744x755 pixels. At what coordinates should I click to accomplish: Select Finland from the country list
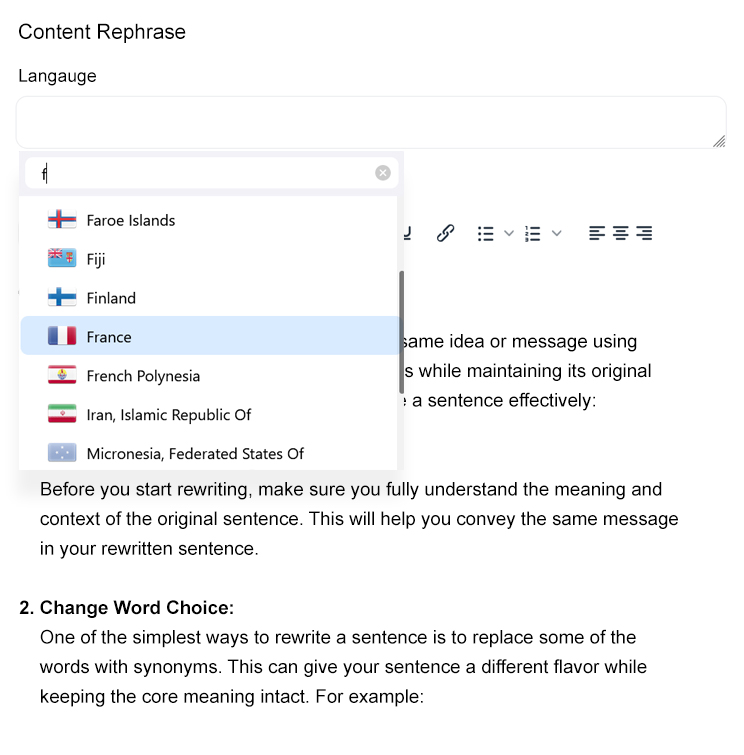point(111,298)
